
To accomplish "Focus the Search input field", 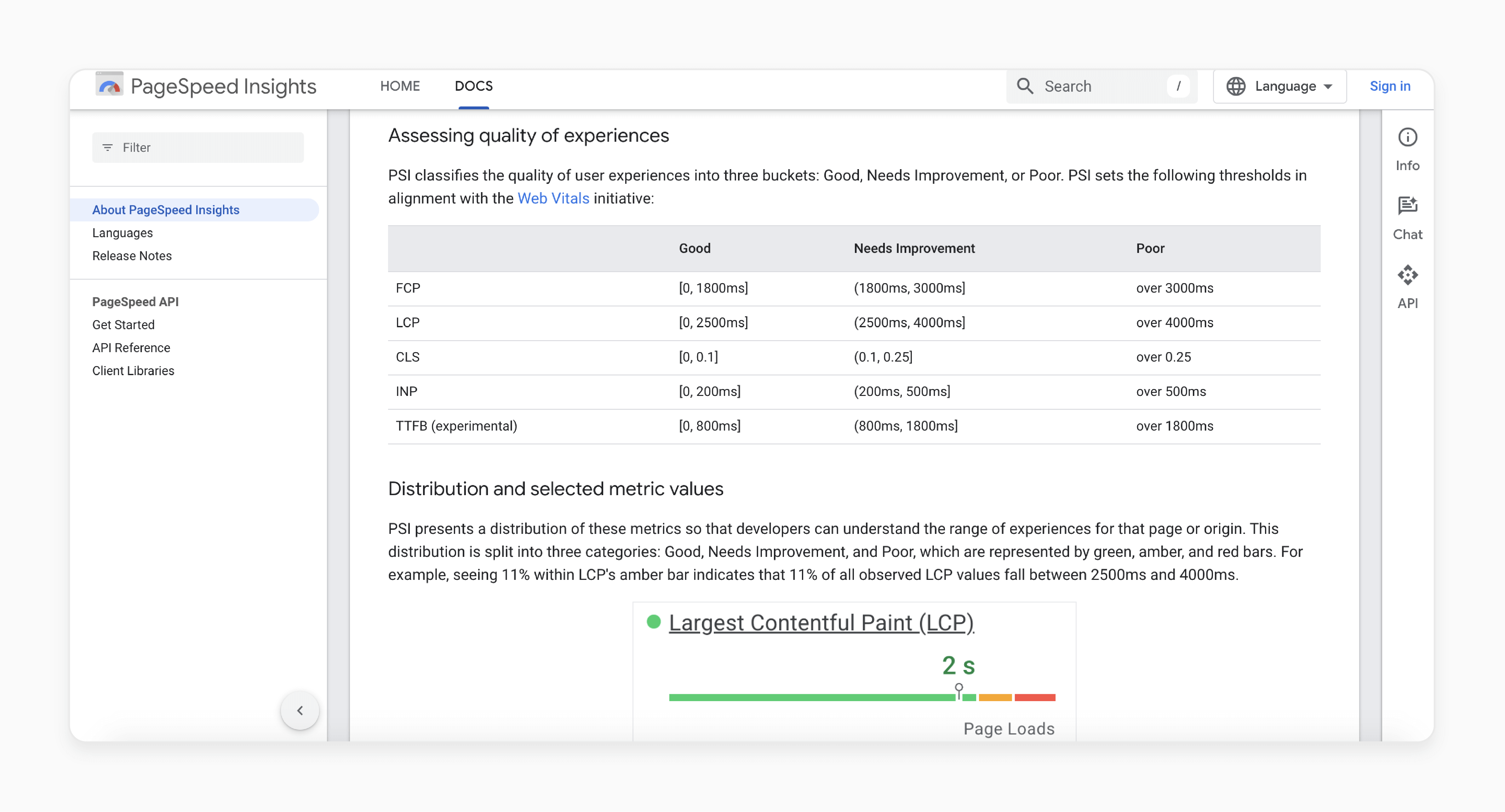I will (1101, 86).
